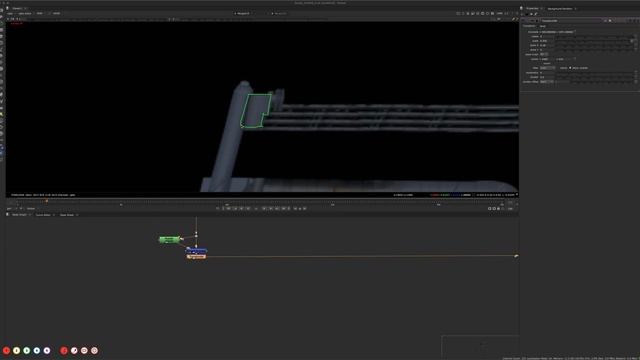Click the motionblur value field
640x360 pixels.
pos(547,73)
